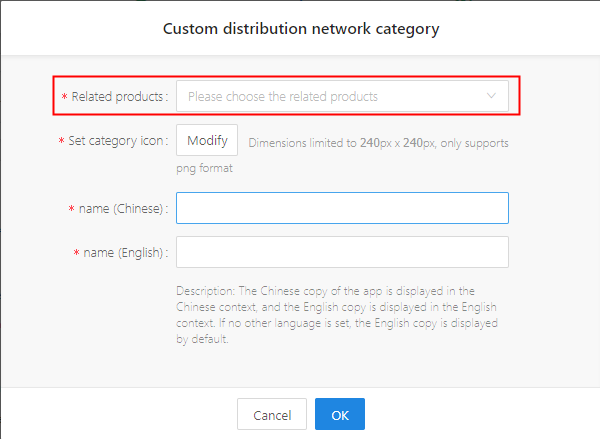Click the required asterisk beside Set category icon

(61, 141)
